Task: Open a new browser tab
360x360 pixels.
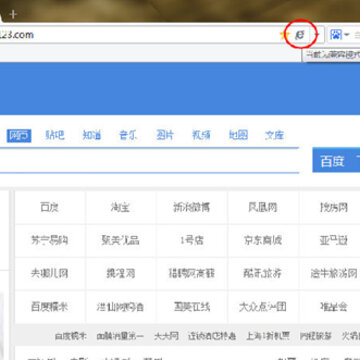Action: pyautogui.click(x=13, y=14)
